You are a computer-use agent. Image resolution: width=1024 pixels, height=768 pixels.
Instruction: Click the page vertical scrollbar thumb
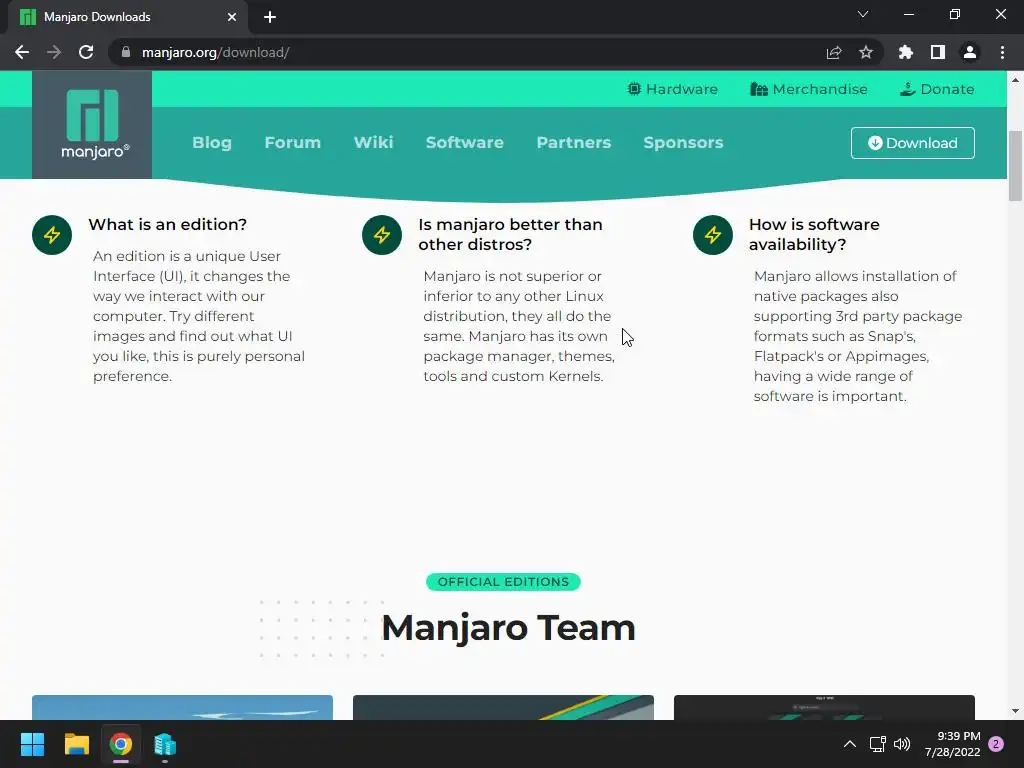1015,166
